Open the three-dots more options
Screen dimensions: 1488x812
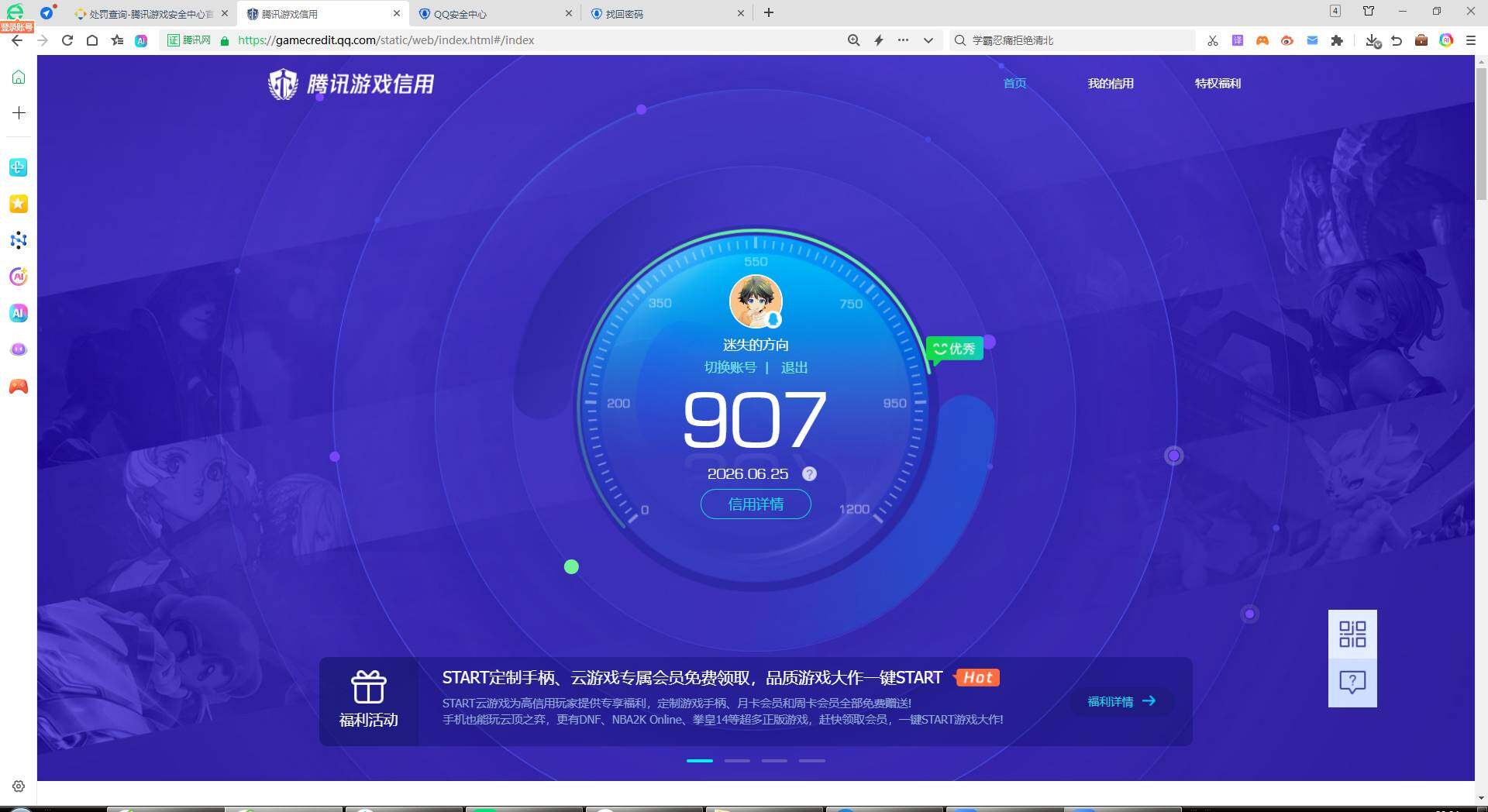(903, 40)
